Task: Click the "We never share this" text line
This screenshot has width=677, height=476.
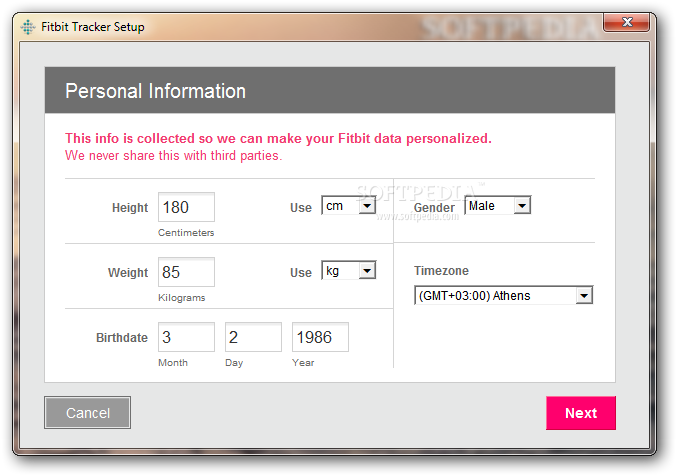Action: 174,155
